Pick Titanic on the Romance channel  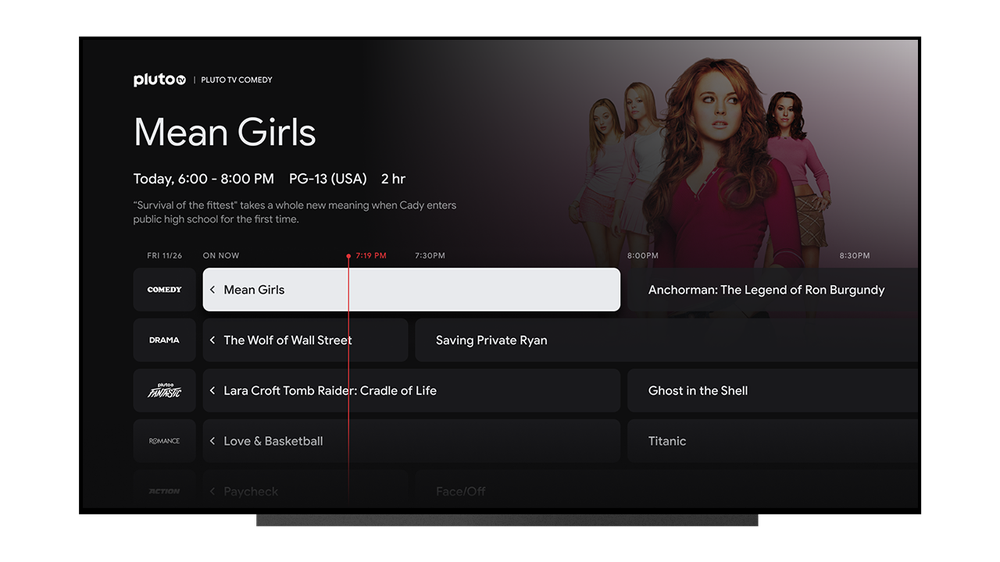pos(667,441)
